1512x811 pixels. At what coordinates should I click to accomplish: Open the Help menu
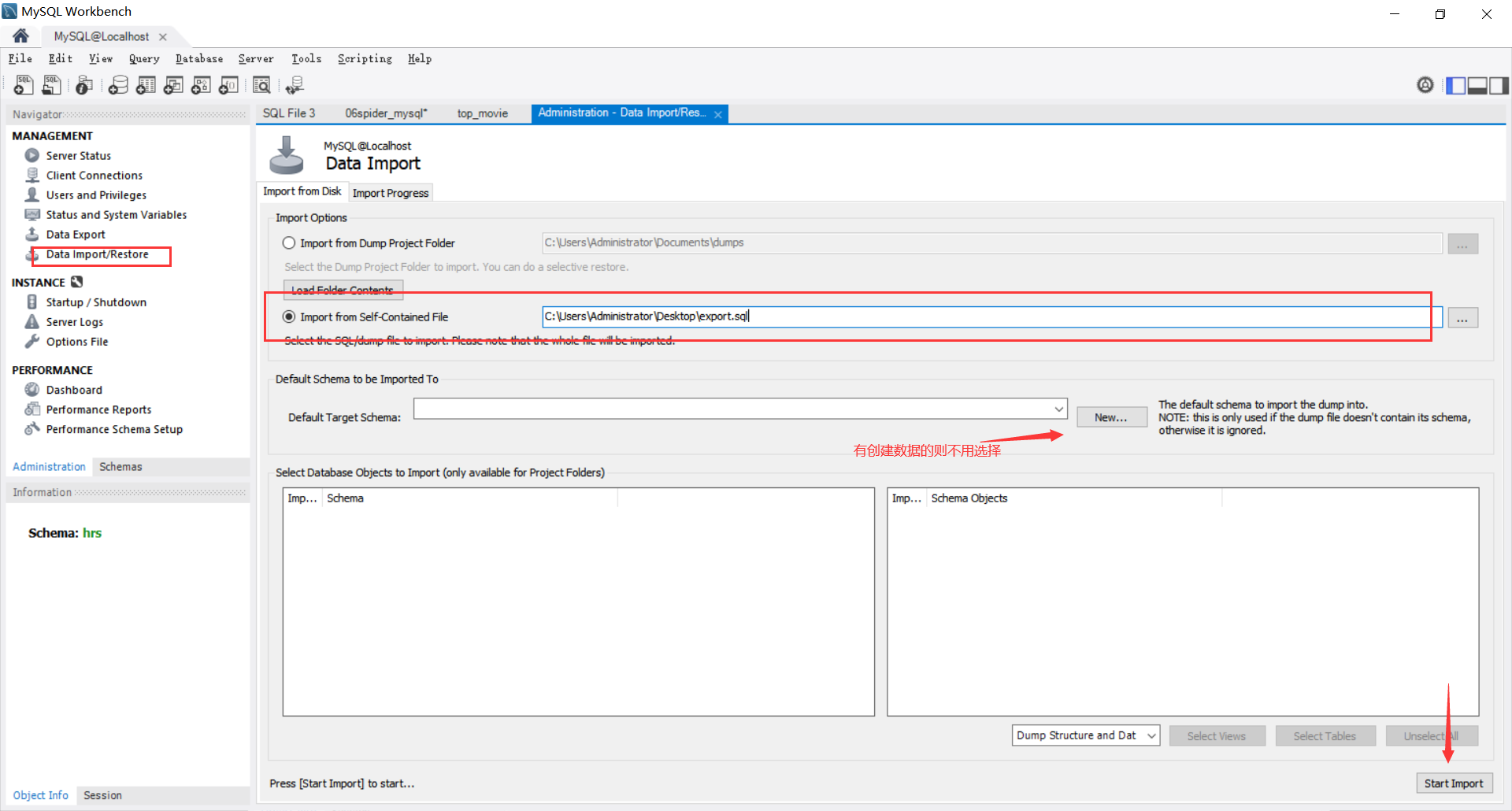coord(420,58)
